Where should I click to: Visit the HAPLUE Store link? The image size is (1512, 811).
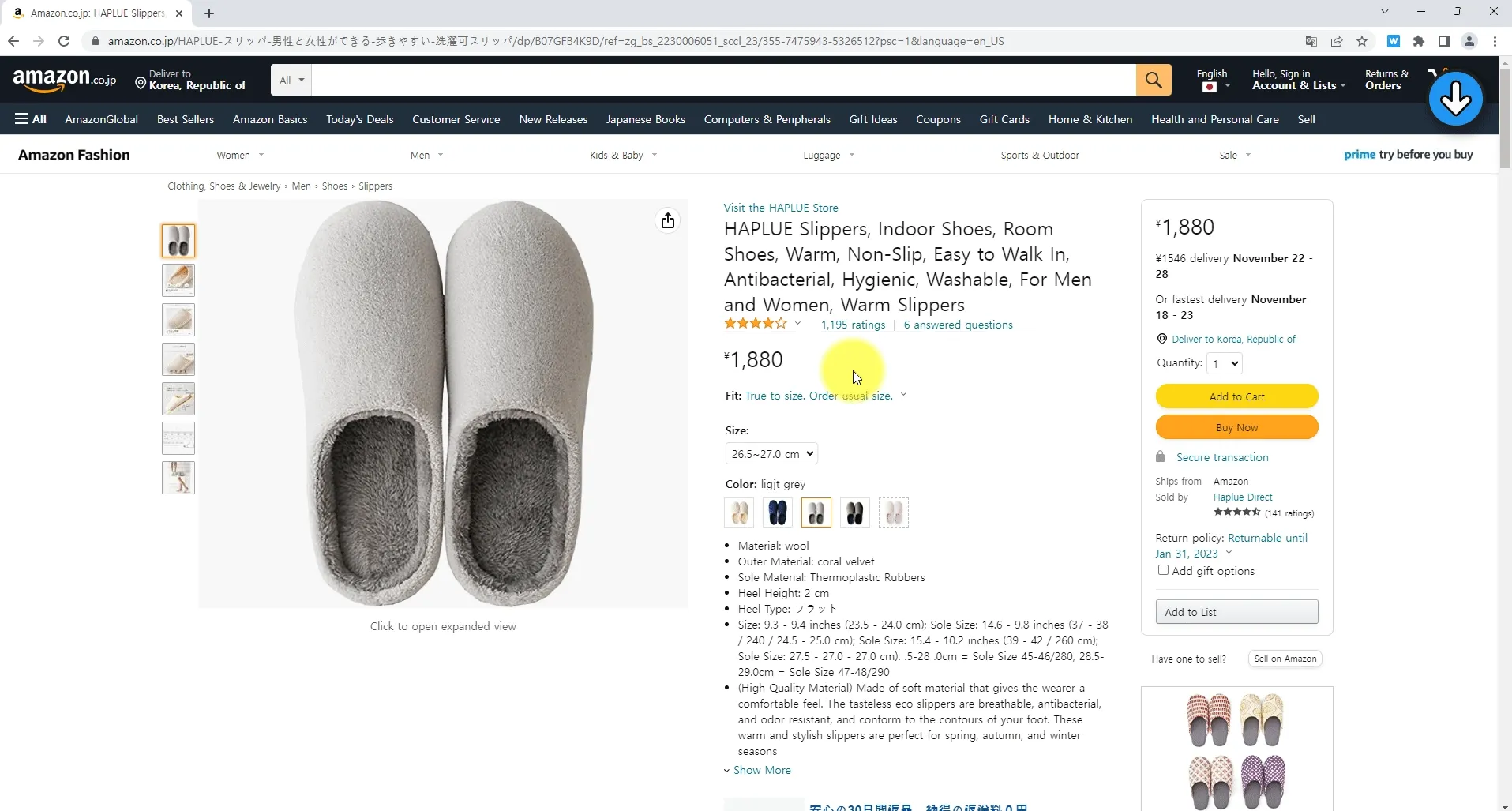click(781, 208)
